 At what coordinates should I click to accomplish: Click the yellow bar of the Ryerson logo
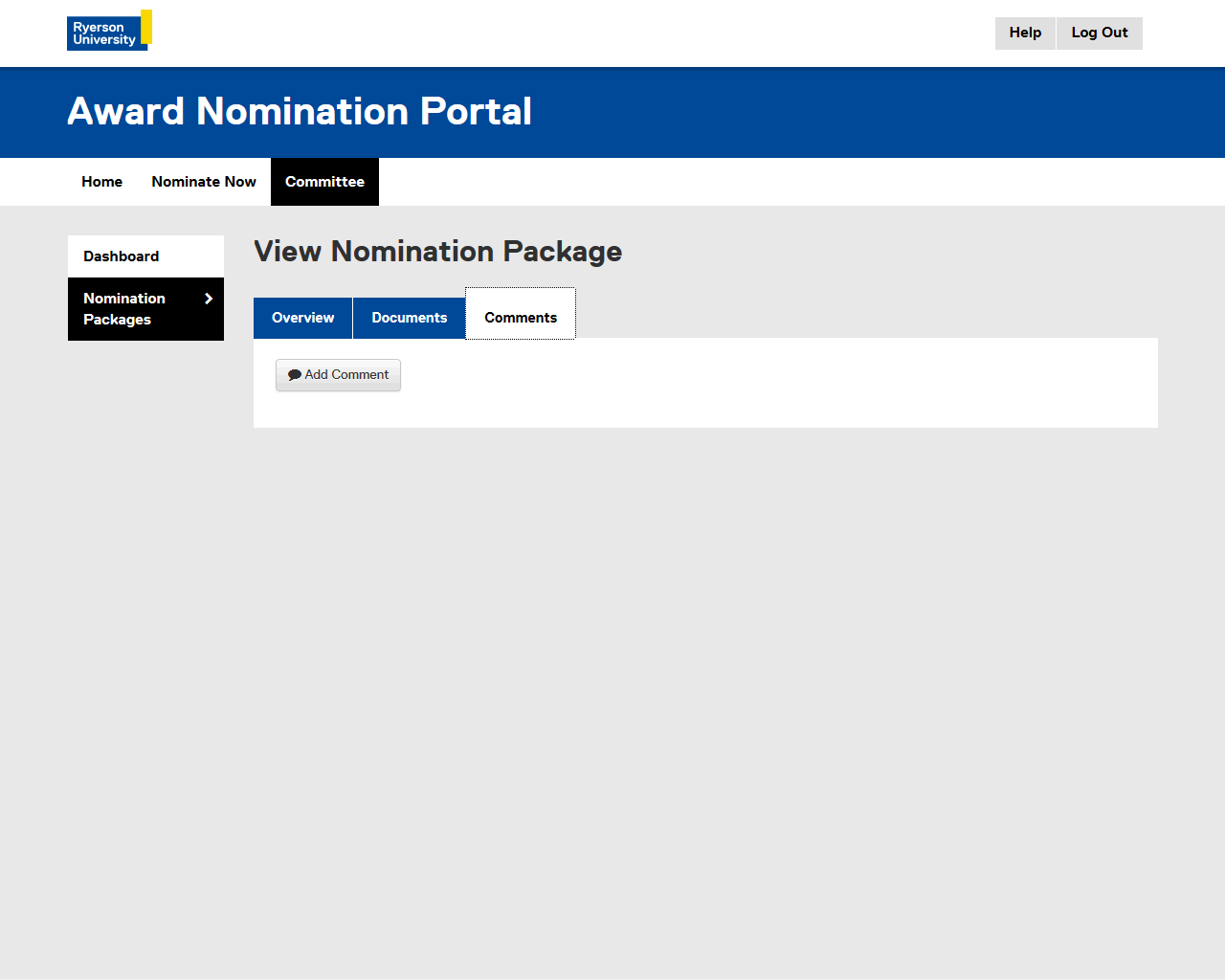[x=146, y=26]
